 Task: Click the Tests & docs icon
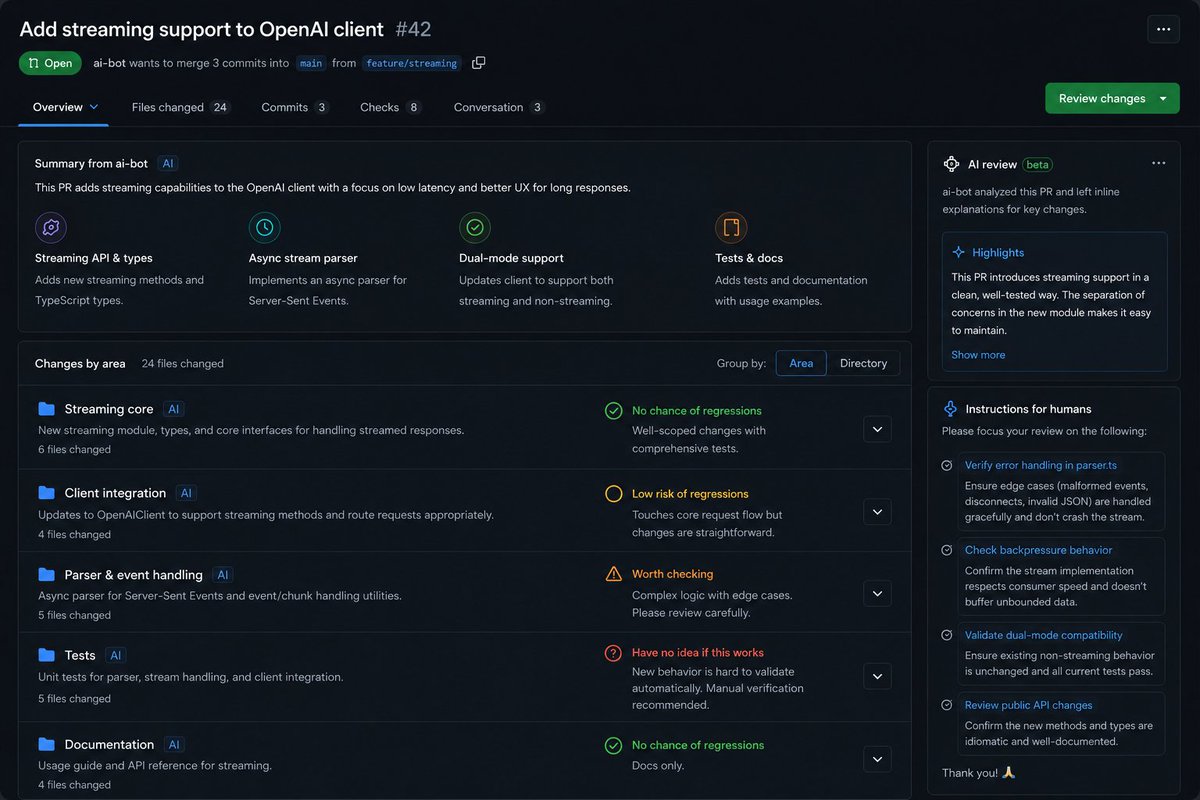coord(731,228)
